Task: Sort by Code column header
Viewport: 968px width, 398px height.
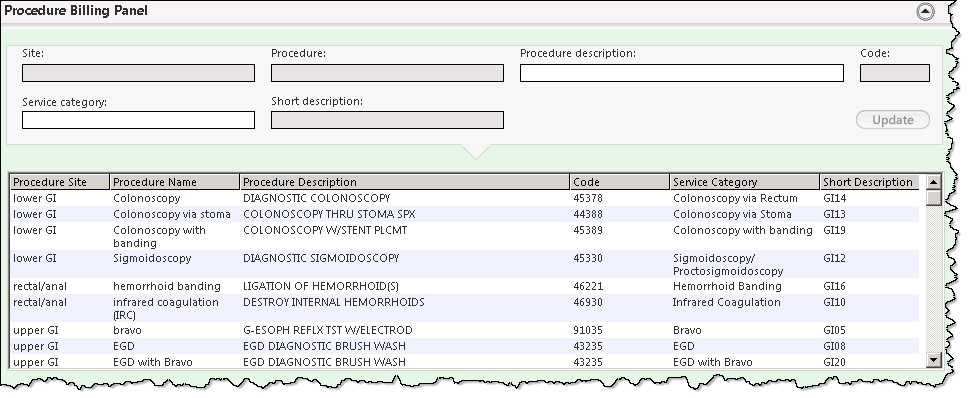Action: 620,182
